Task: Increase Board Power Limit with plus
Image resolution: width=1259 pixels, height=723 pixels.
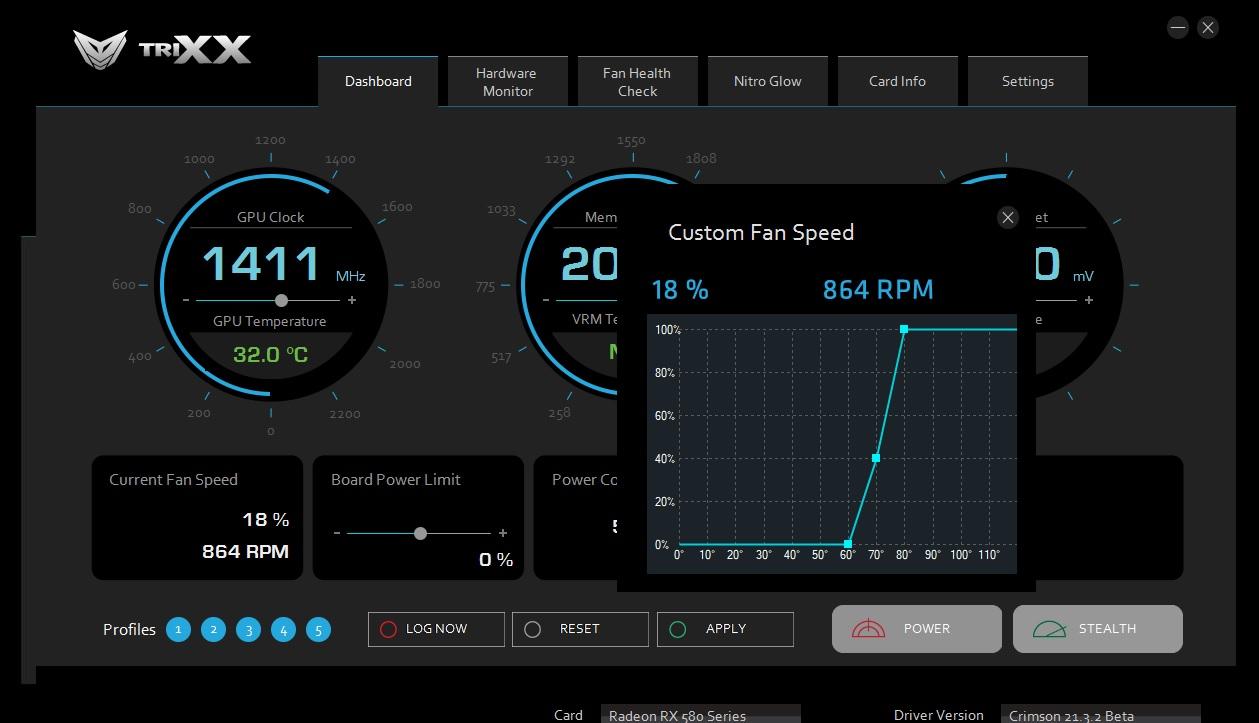Action: coord(502,533)
